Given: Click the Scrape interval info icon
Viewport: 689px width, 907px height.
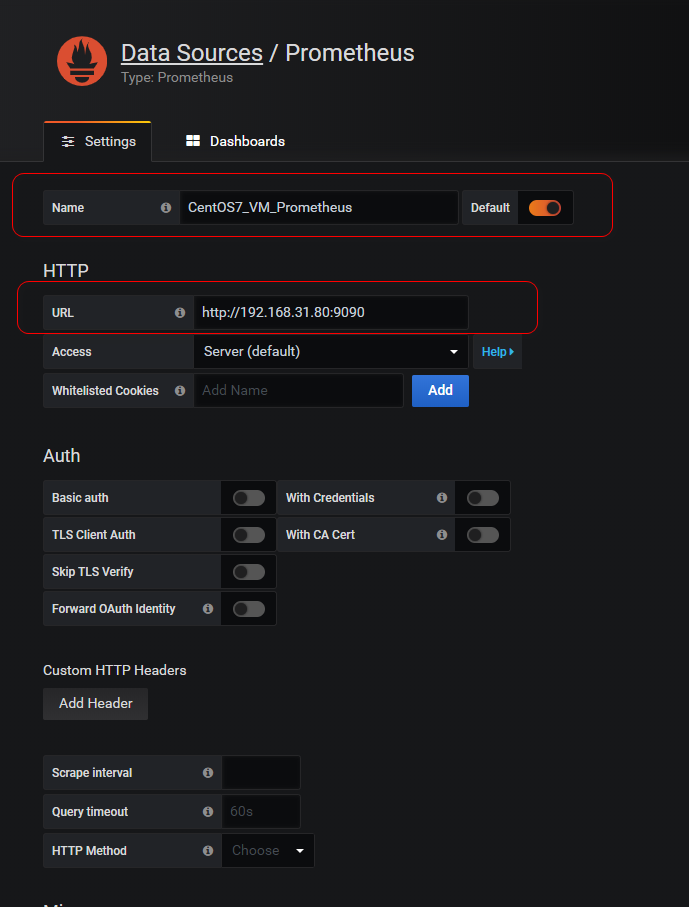Looking at the screenshot, I should click(x=208, y=773).
